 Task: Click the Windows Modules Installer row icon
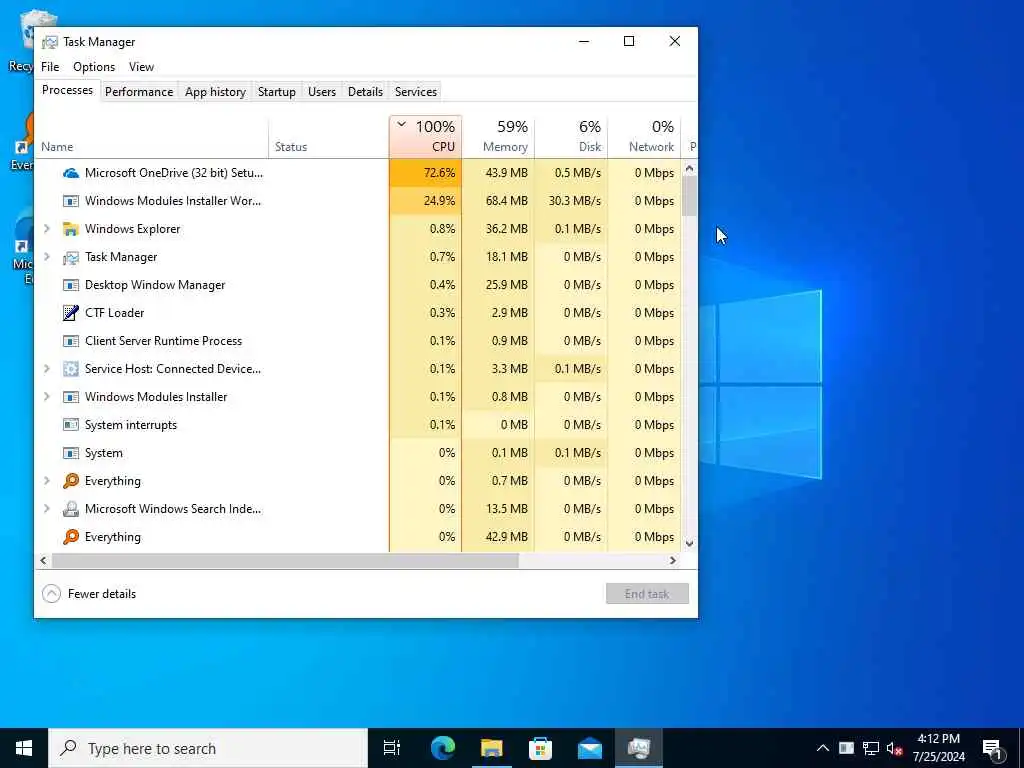tap(71, 397)
